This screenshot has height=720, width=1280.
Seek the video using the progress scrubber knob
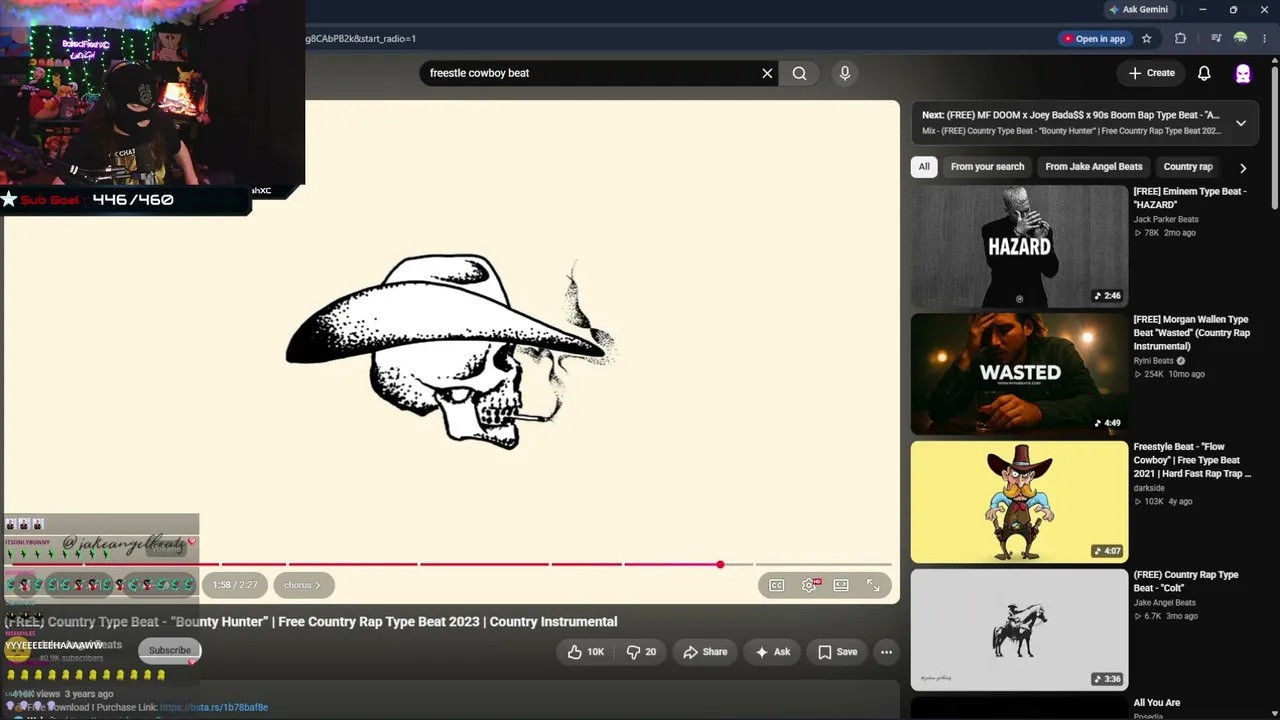tap(720, 565)
